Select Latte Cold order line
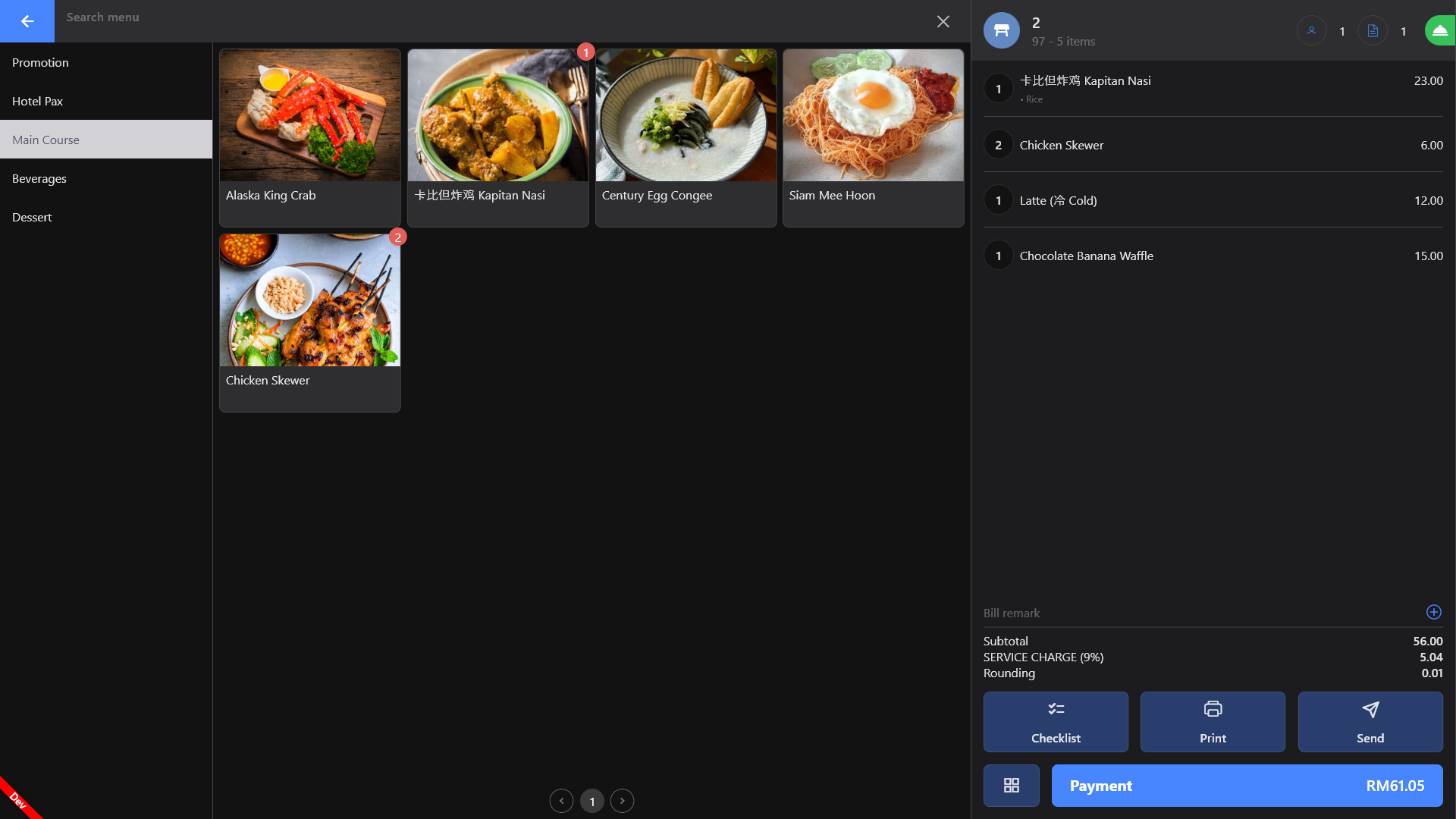The width and height of the screenshot is (1456, 819). (x=1213, y=200)
